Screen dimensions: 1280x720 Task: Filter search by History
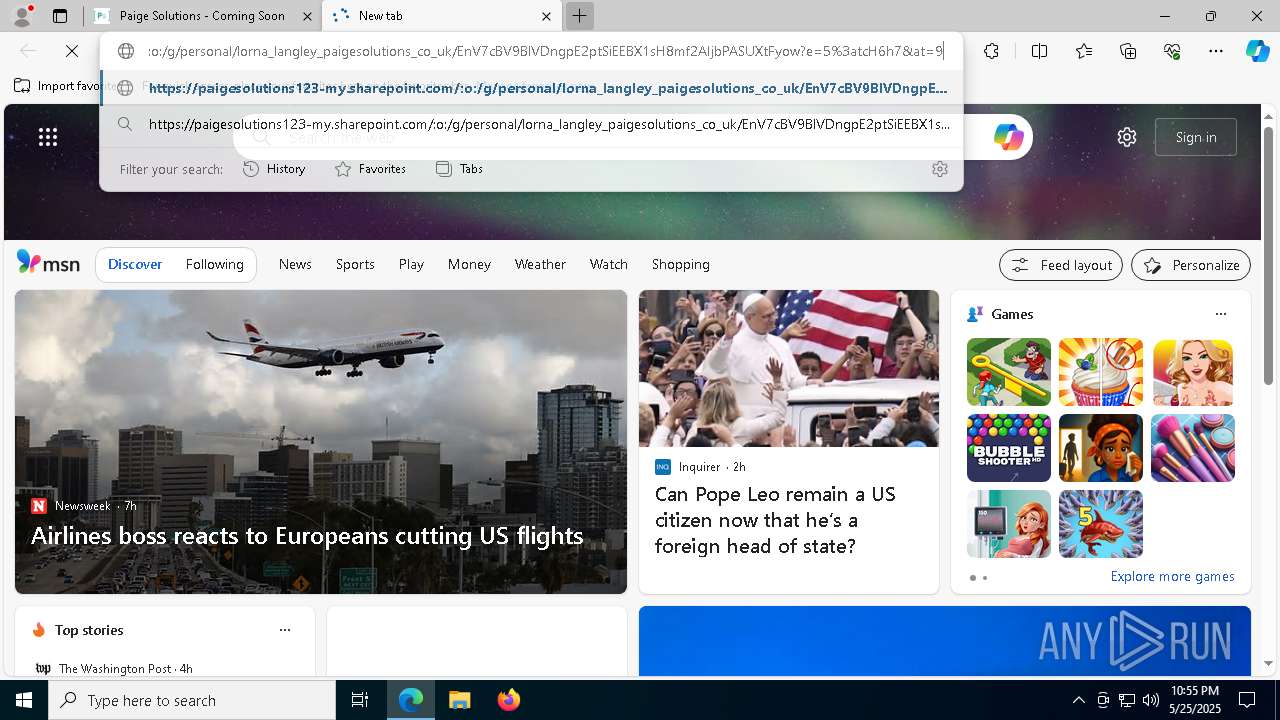274,169
